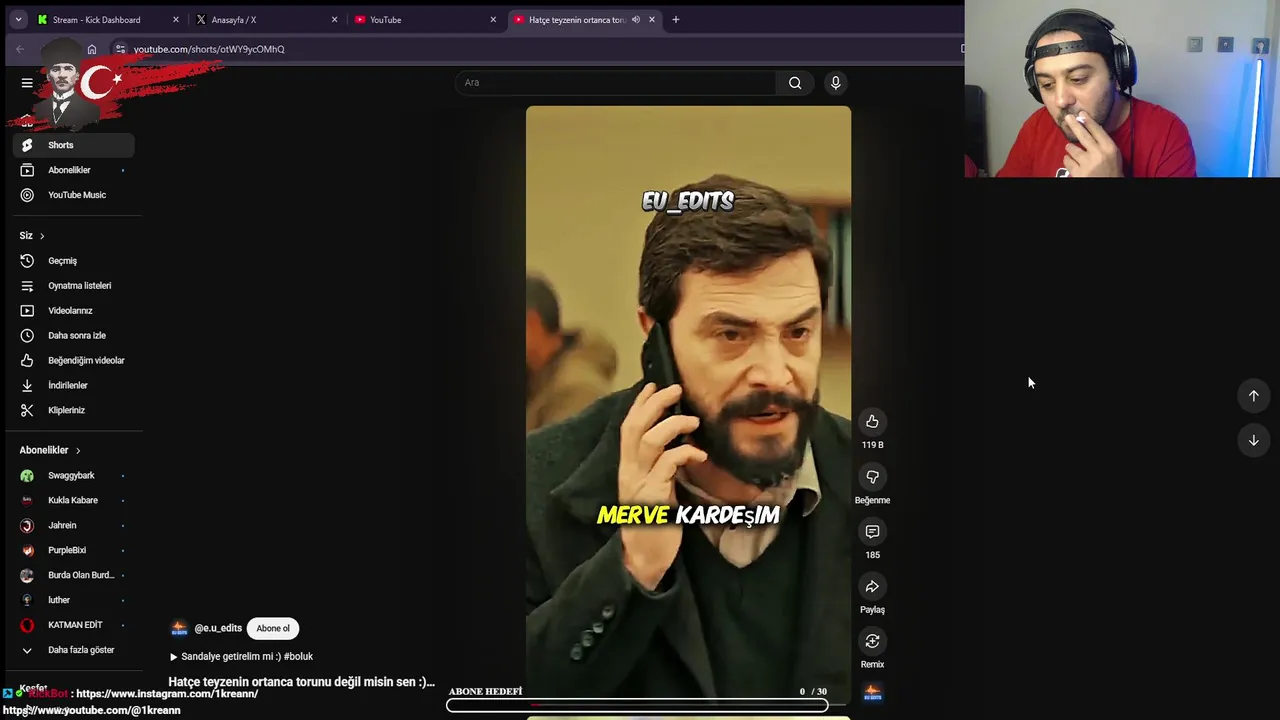Viewport: 1280px width, 720px height.
Task: Open PurpleBixi channel subscription
Action: point(74,550)
